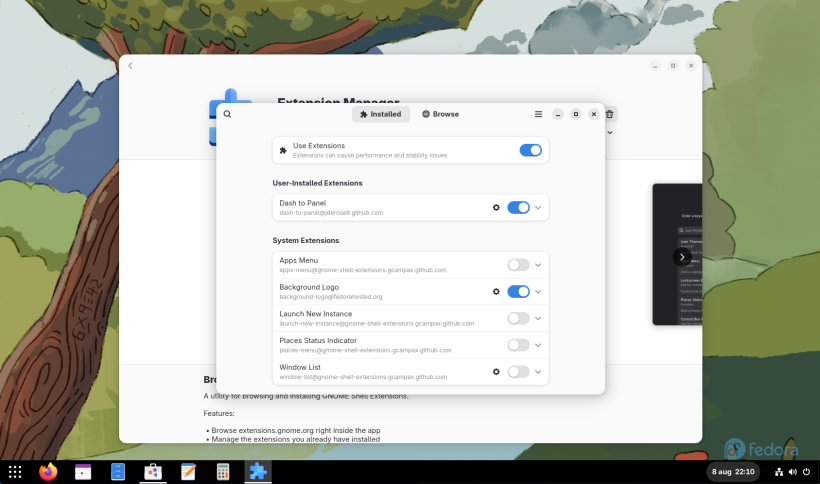
Task: Open the Files app in taskbar
Action: click(118, 472)
